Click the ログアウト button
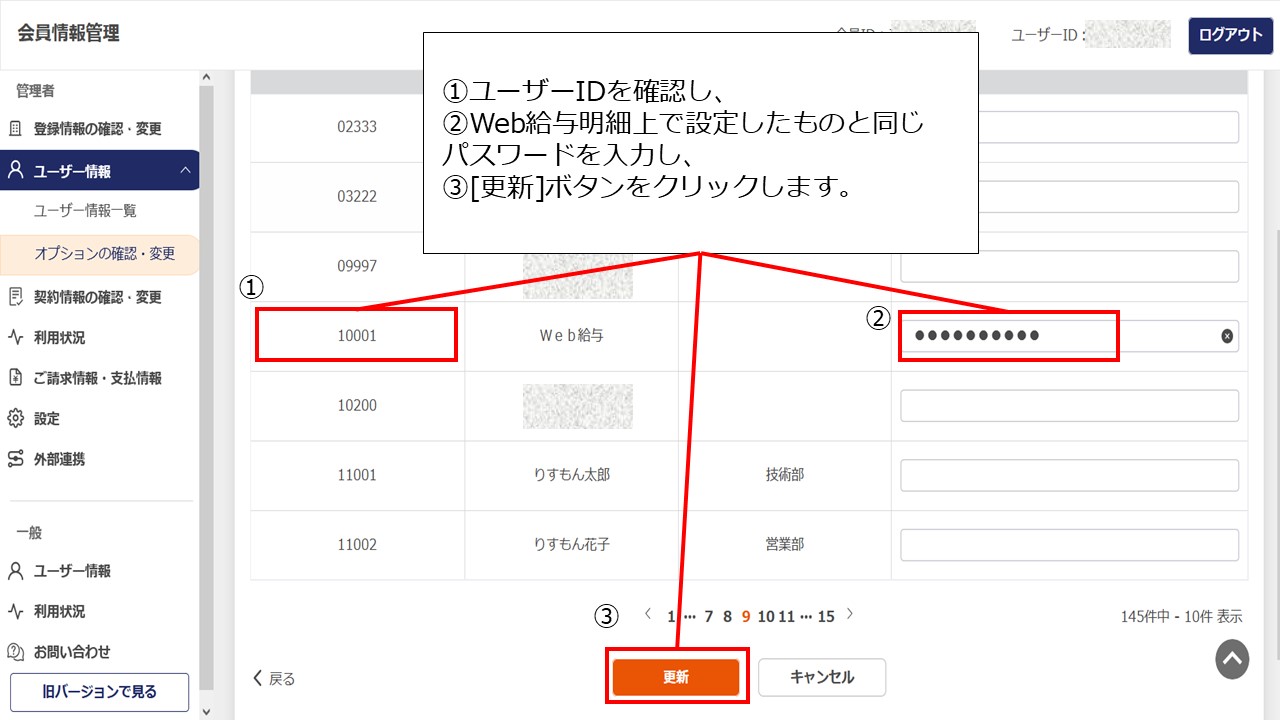 (1230, 35)
